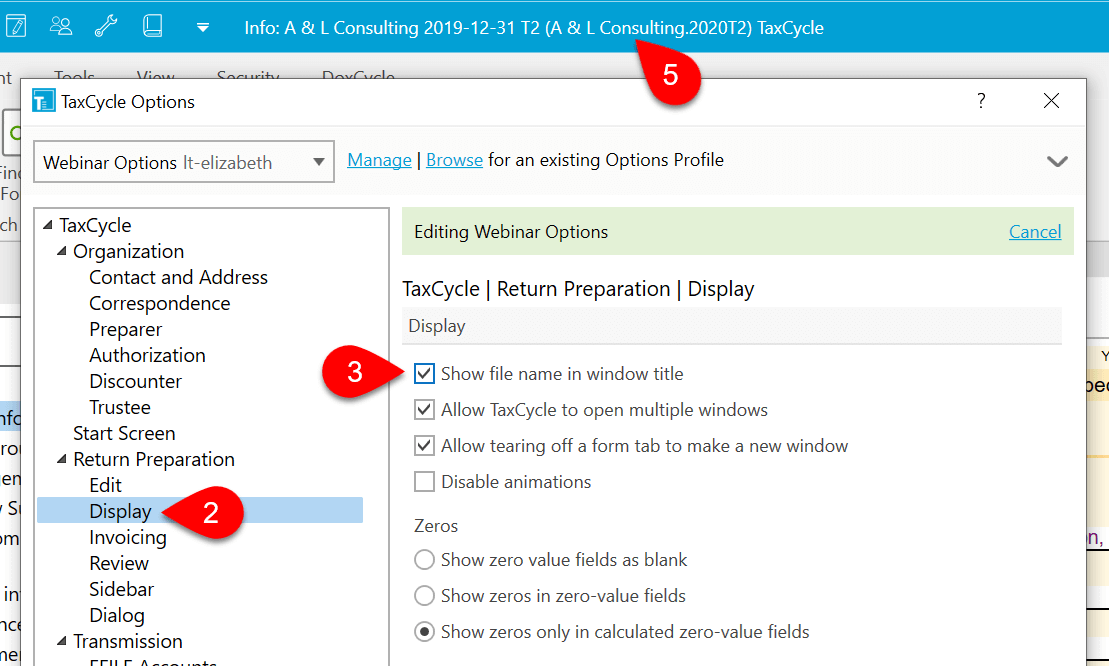Select Show zero value fields as blank
1109x666 pixels.
coord(424,560)
